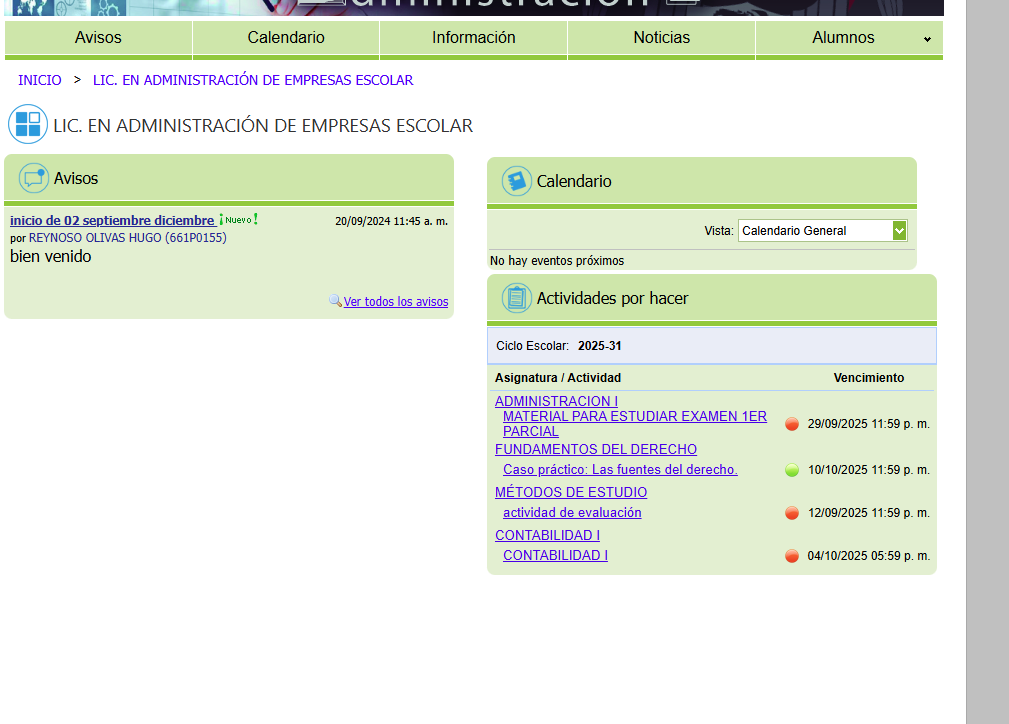Image resolution: width=1009 pixels, height=724 pixels.
Task: Click the Asignatura / Actividad column header
Action: (x=558, y=378)
